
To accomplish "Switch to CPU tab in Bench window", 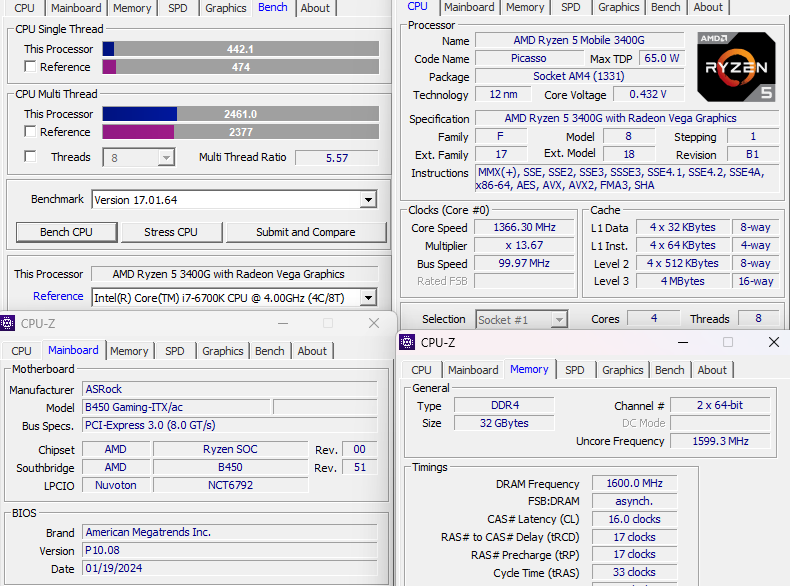I will pos(24,8).
